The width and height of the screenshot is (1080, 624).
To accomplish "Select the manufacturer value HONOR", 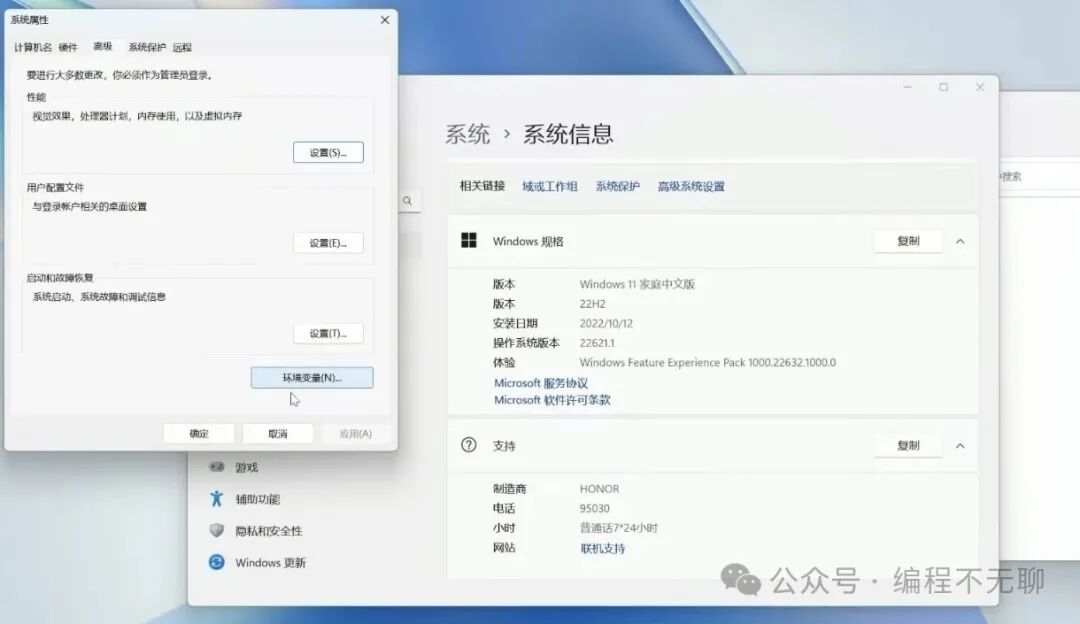I will point(599,488).
